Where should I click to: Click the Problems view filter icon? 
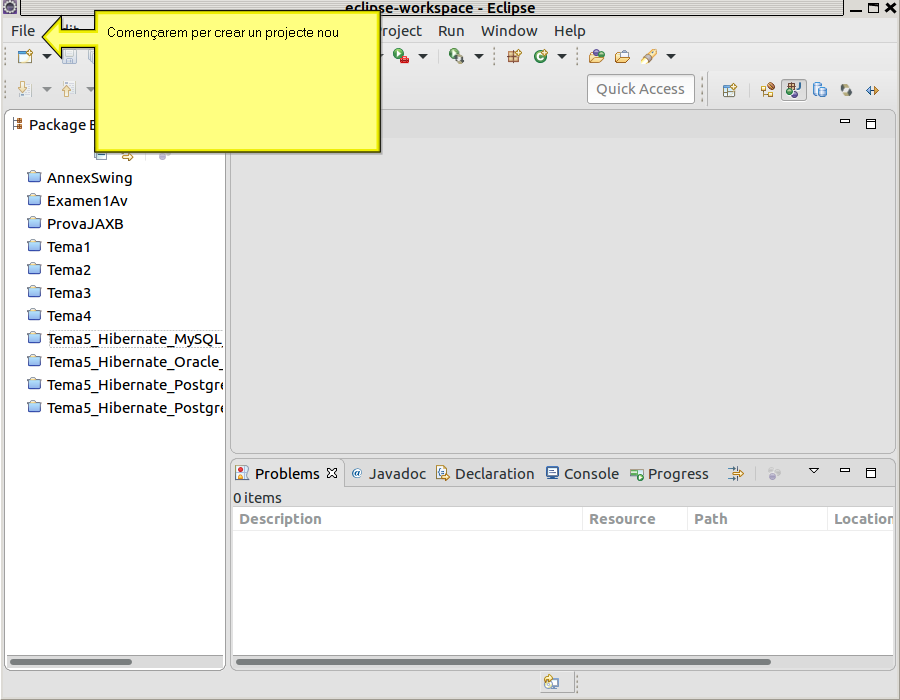point(735,473)
